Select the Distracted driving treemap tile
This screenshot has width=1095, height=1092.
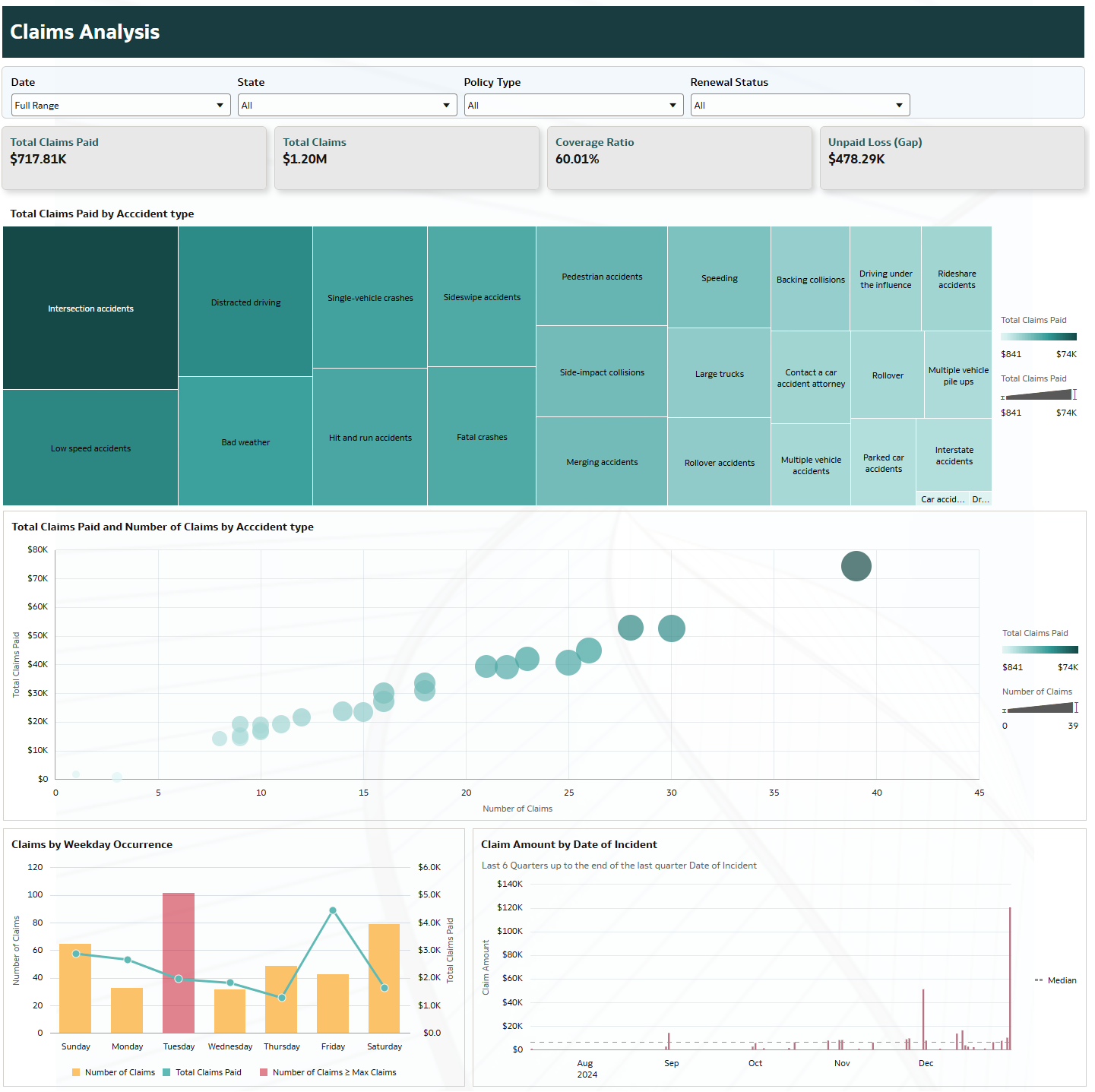point(245,302)
